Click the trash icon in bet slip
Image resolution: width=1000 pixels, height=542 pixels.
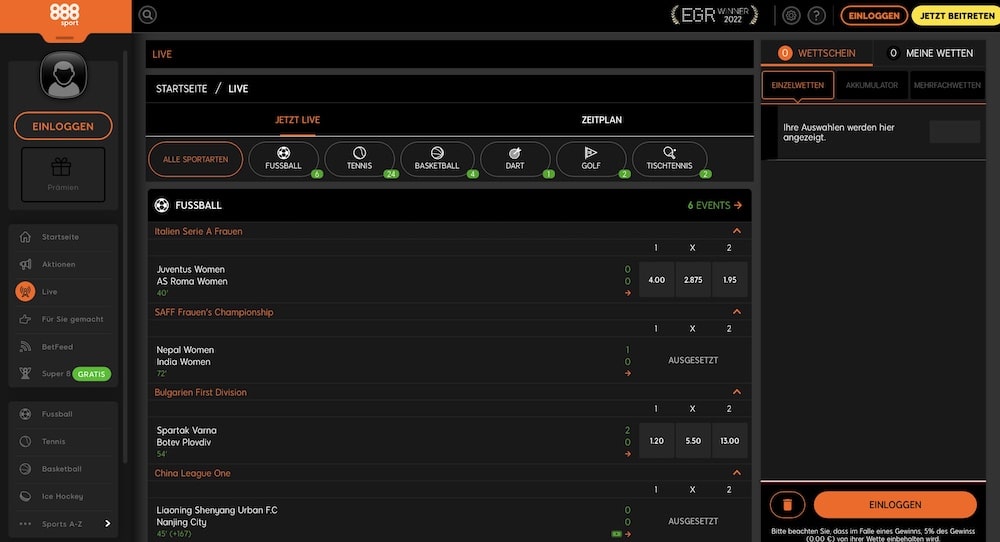point(787,505)
